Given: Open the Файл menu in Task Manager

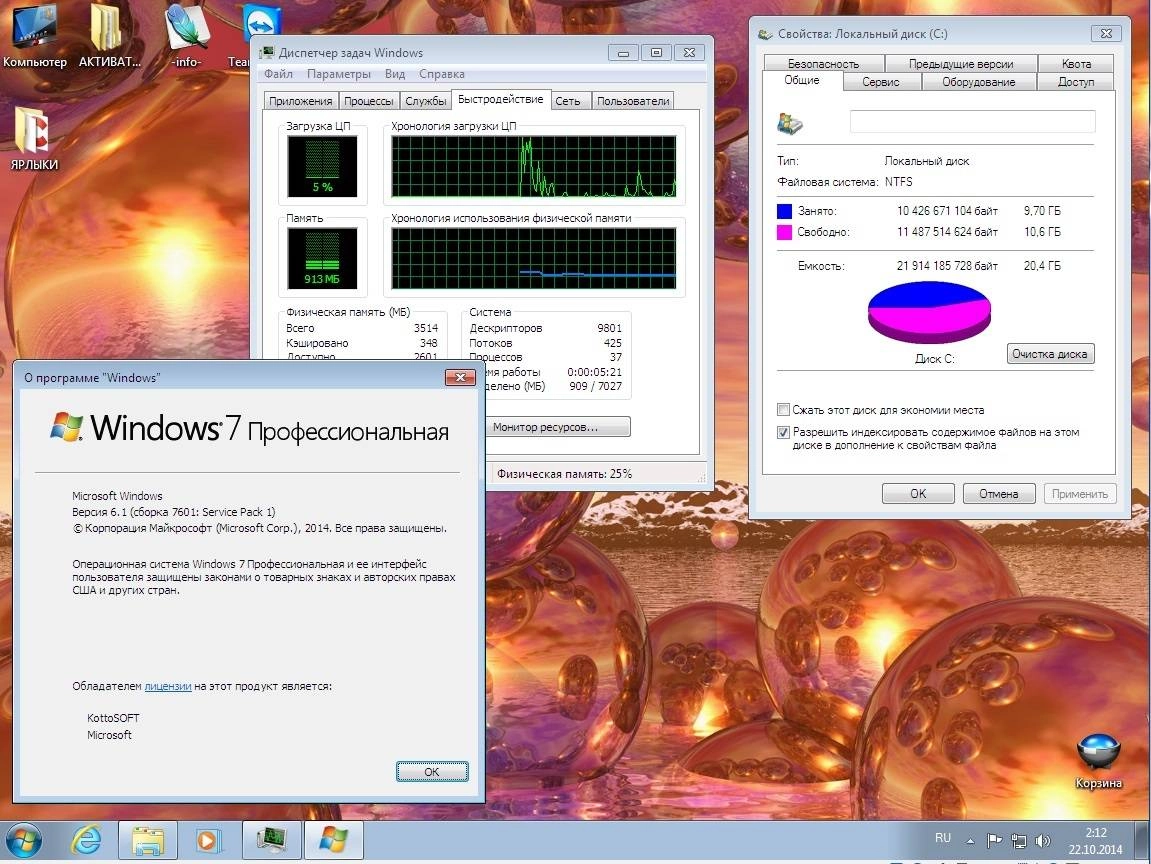Looking at the screenshot, I should (278, 73).
